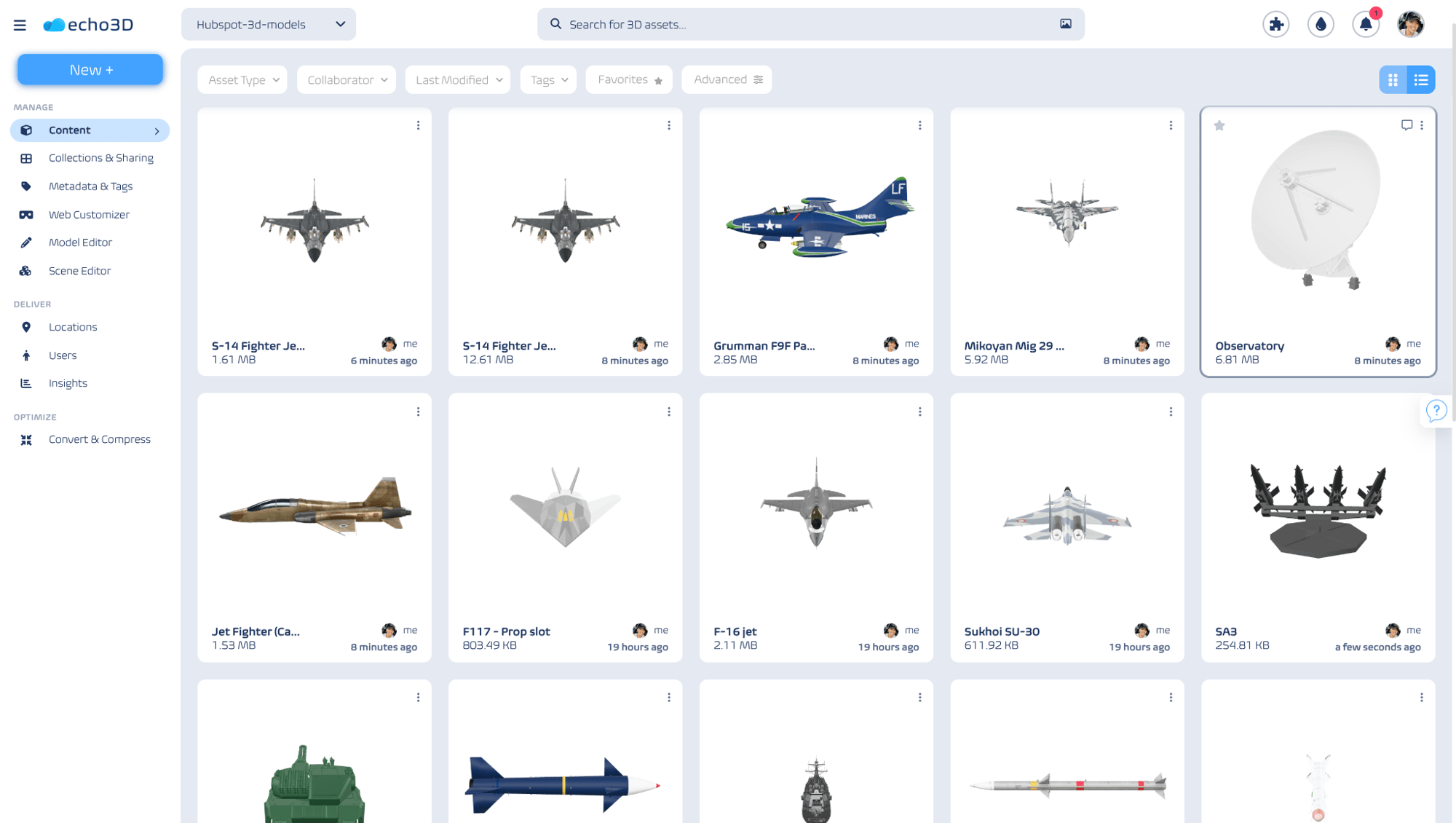The width and height of the screenshot is (1456, 823).
Task: Open options for F-16 jet card
Action: click(920, 411)
